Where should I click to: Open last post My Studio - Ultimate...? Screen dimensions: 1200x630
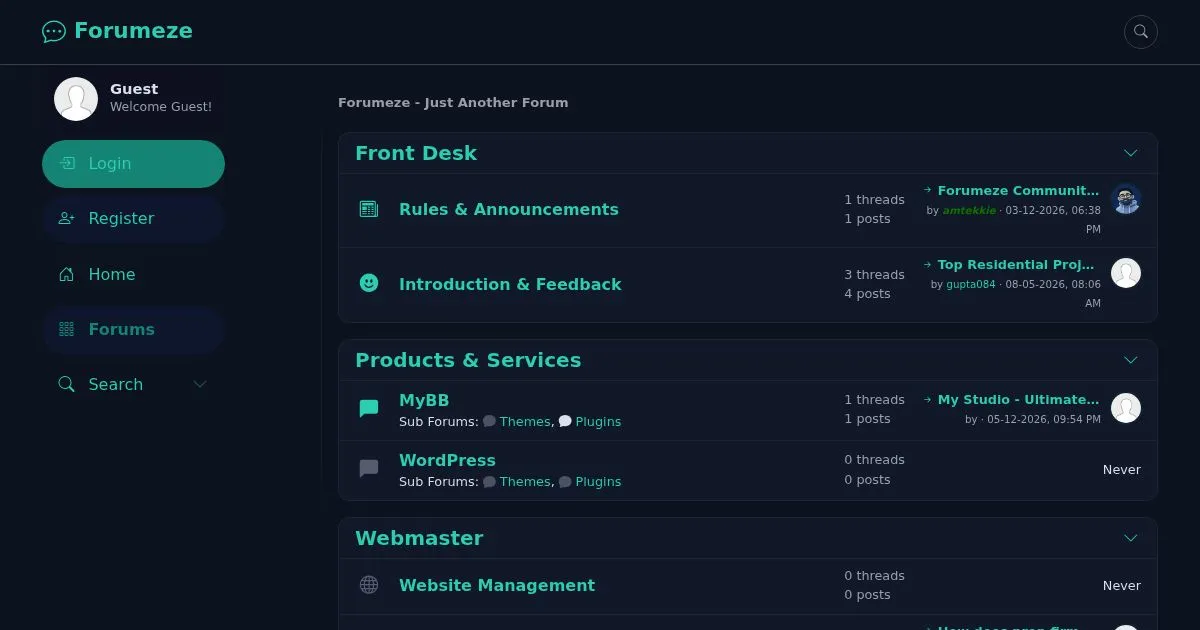pos(1018,400)
